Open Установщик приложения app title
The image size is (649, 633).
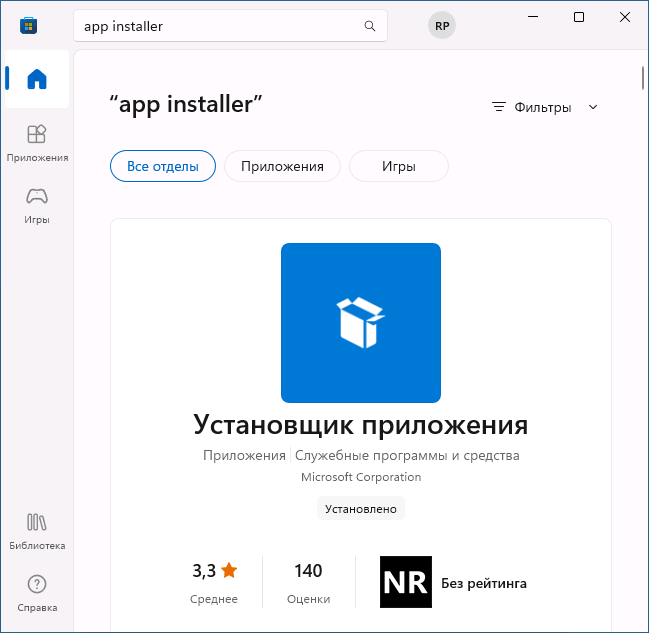360,425
